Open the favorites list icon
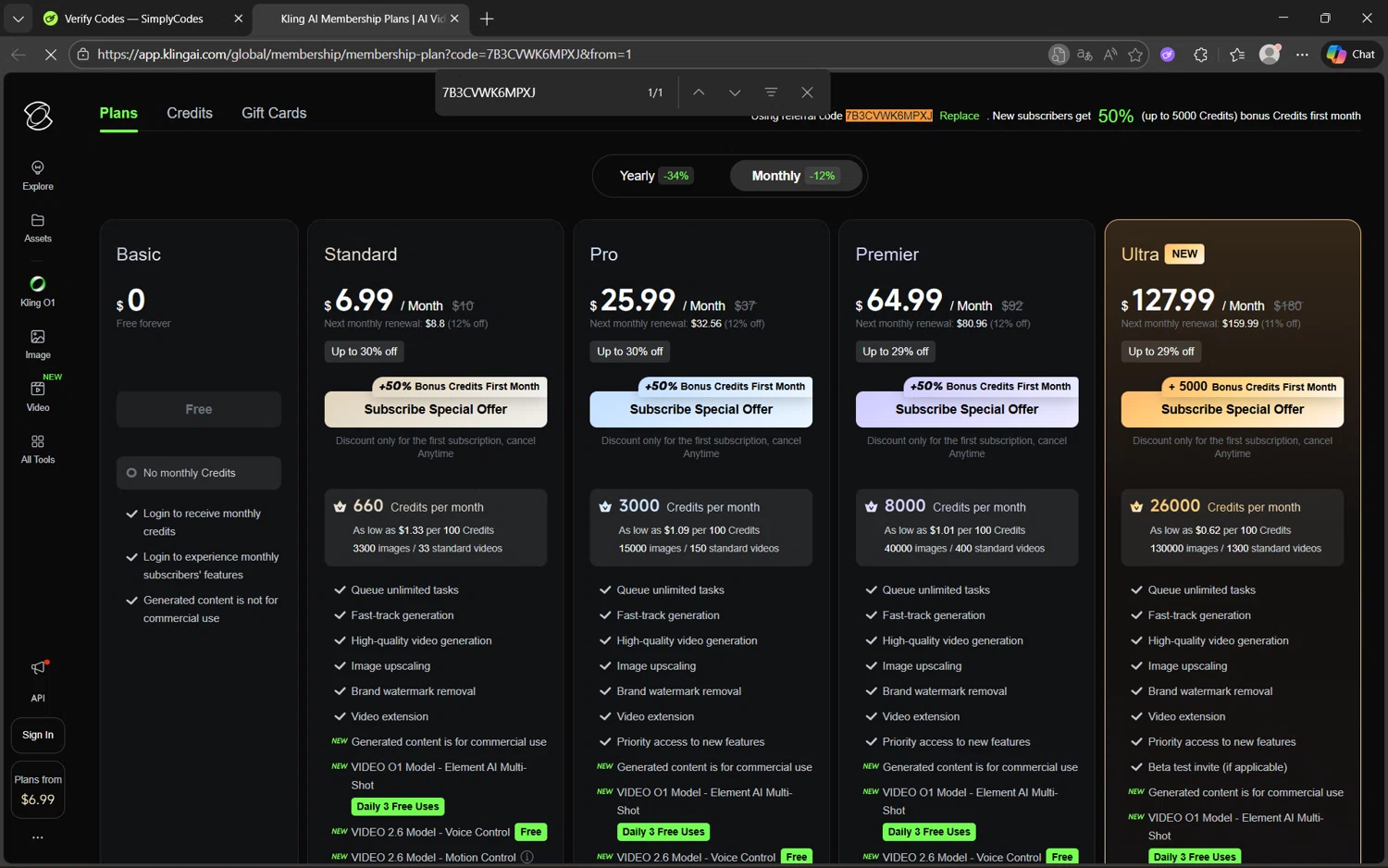Viewport: 1388px width, 868px height. click(x=1237, y=55)
